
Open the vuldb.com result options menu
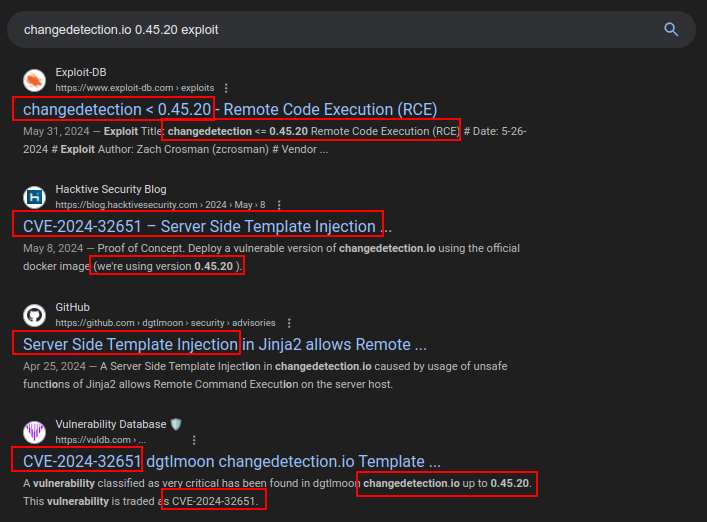pos(193,440)
